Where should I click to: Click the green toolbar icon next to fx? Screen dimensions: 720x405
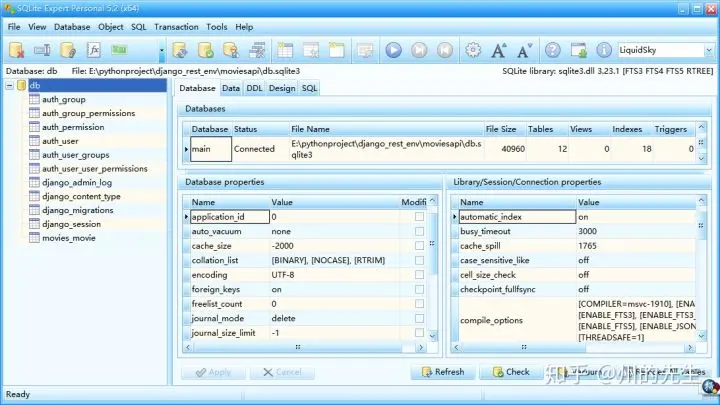coord(119,50)
